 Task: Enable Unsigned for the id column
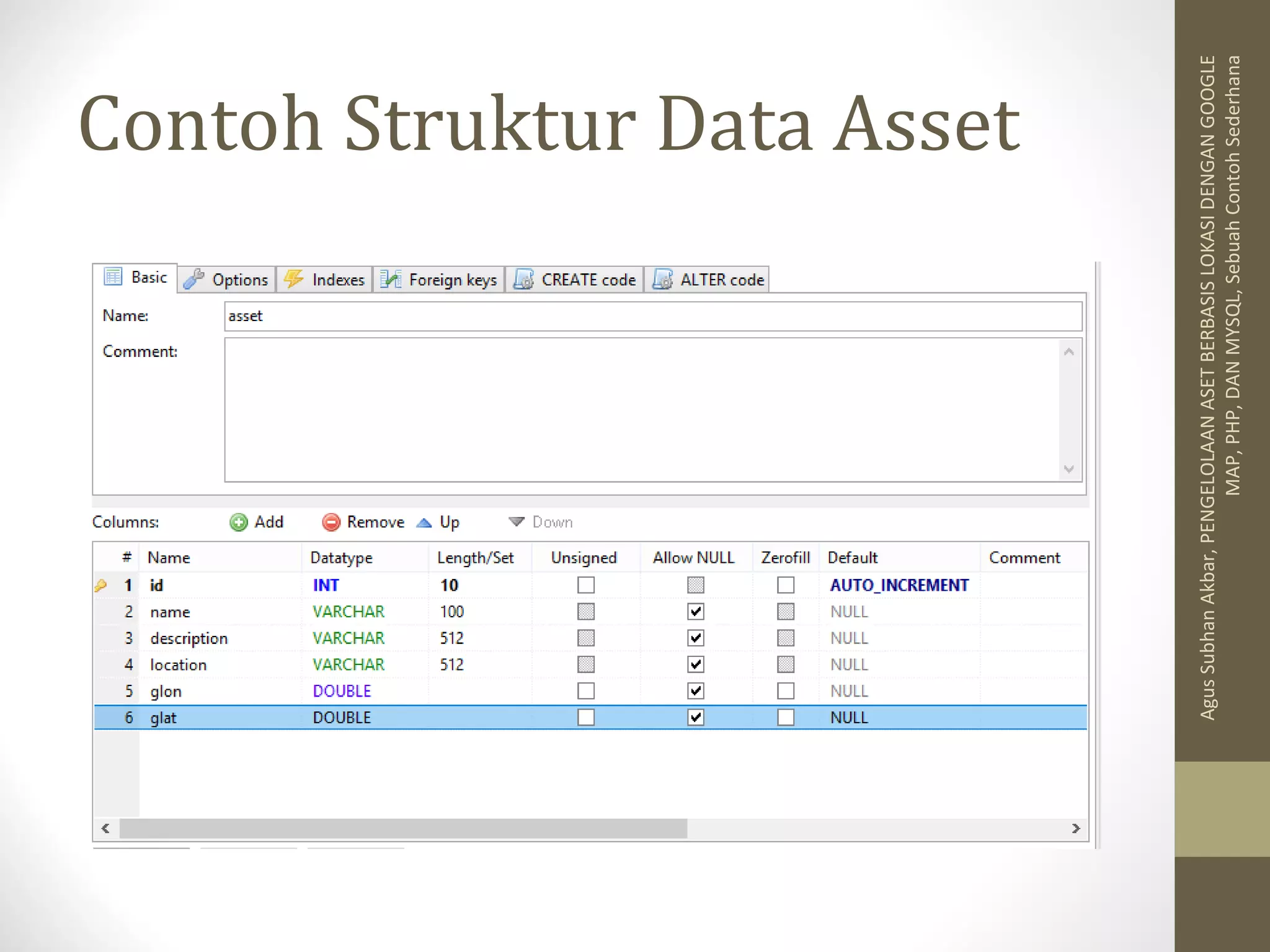[585, 585]
